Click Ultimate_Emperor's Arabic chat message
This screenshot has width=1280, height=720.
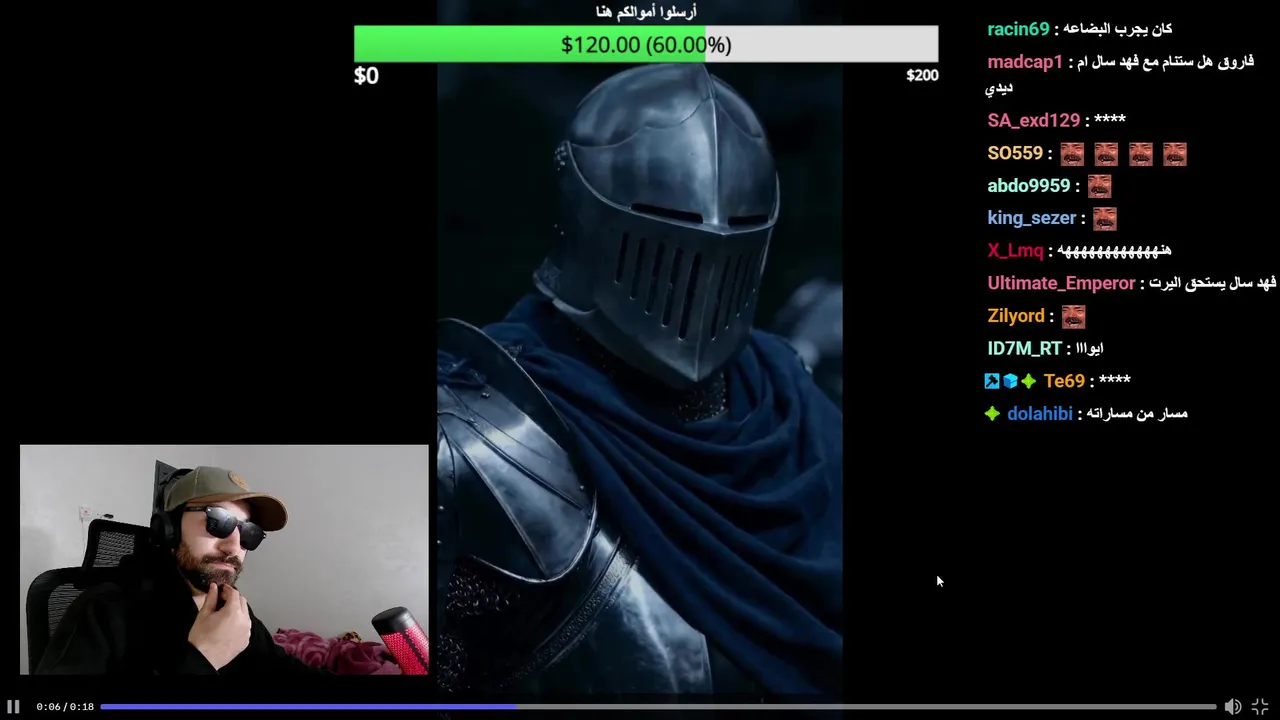click(x=1213, y=284)
